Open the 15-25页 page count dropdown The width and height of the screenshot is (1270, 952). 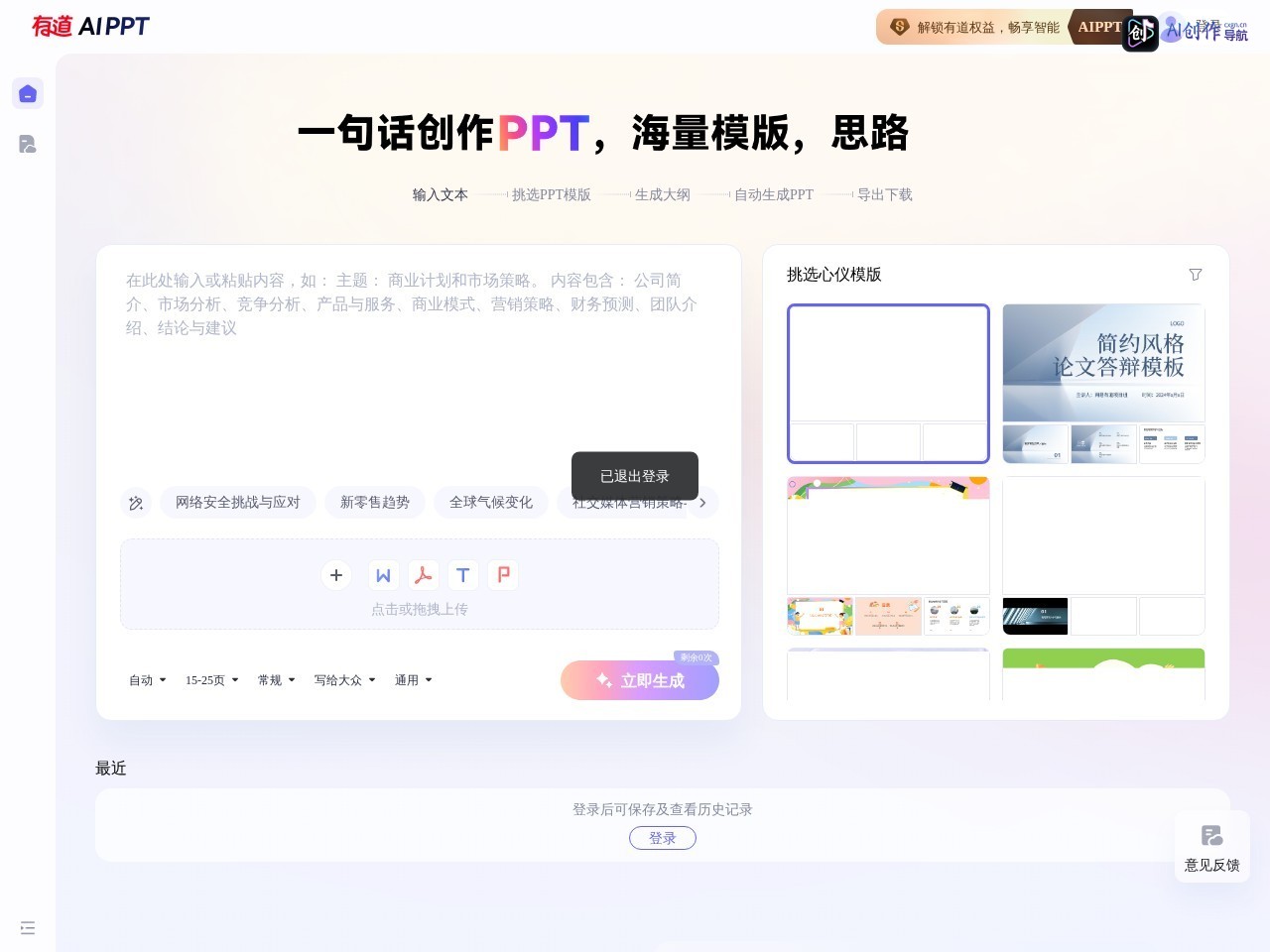[212, 680]
